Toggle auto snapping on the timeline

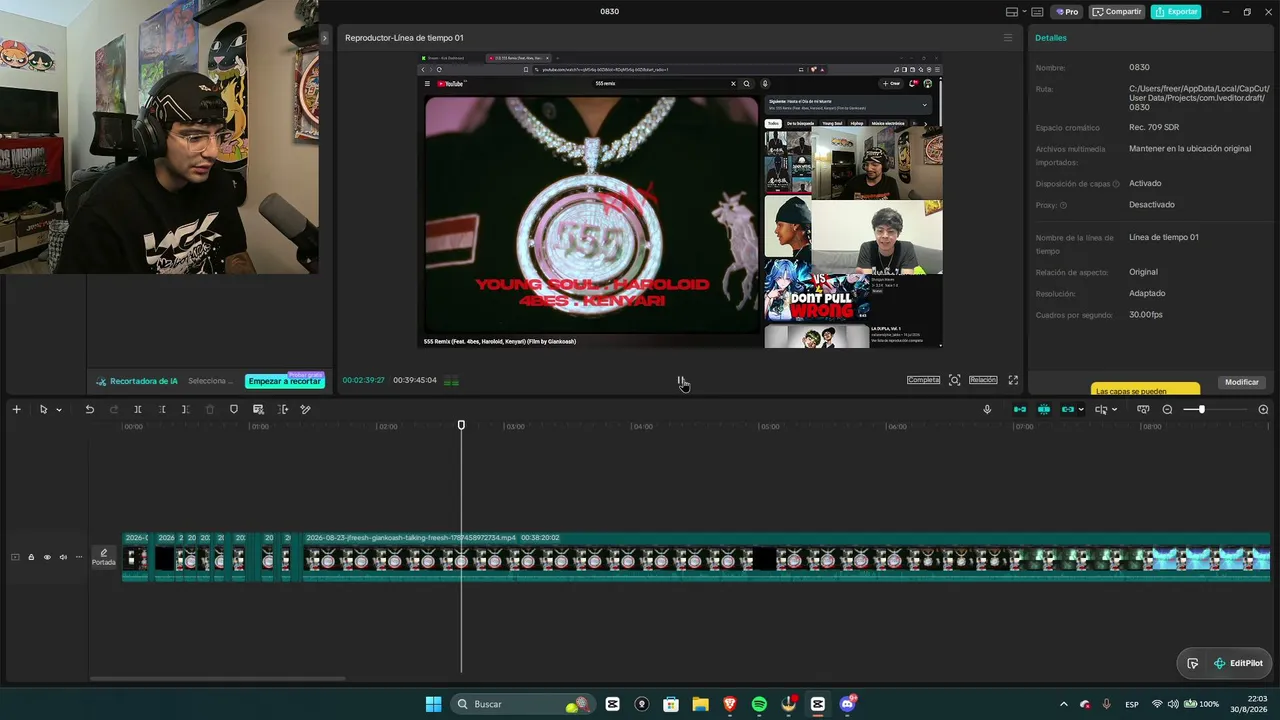point(1044,409)
